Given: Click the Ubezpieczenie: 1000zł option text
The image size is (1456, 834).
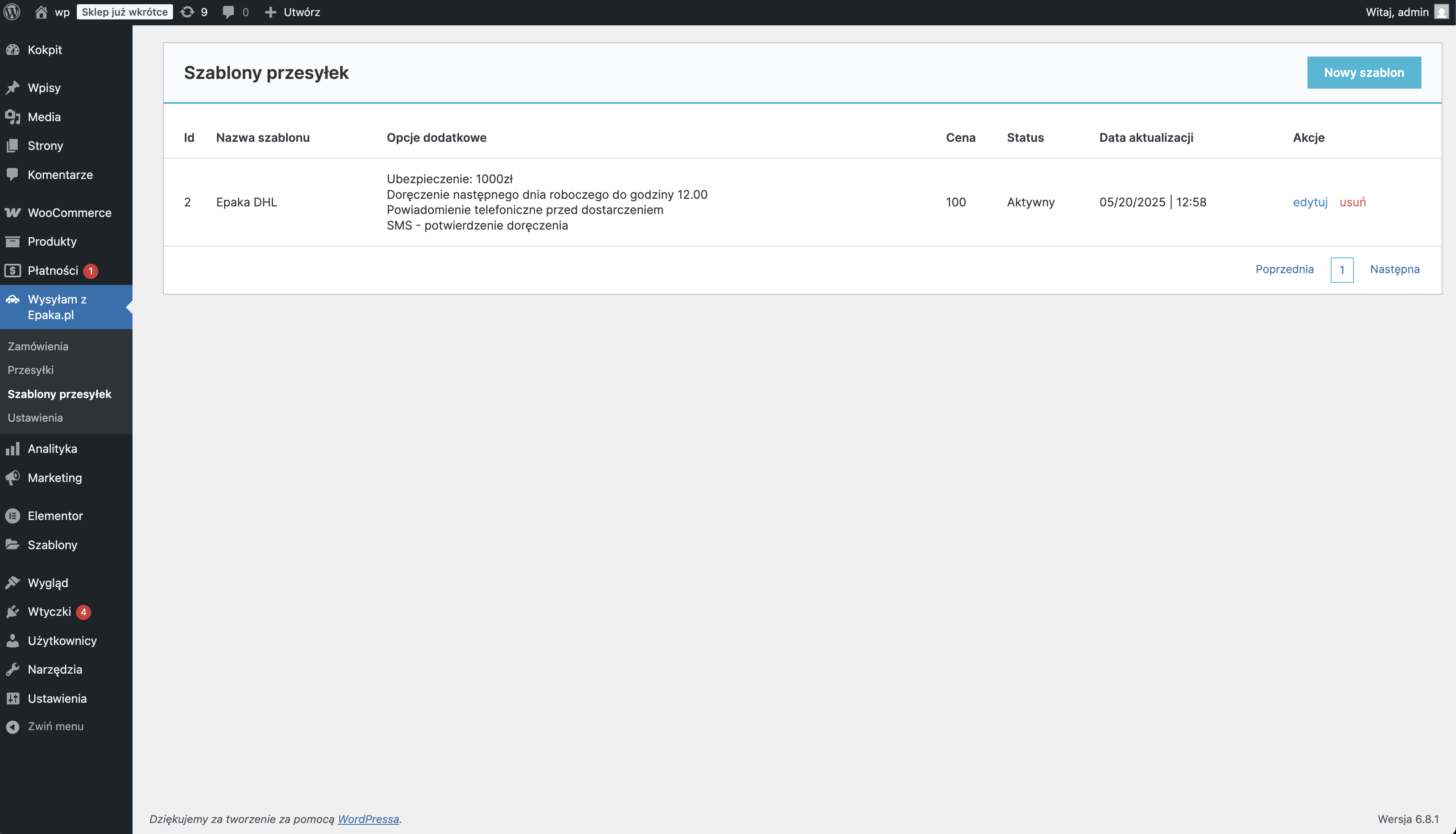Looking at the screenshot, I should [x=449, y=179].
